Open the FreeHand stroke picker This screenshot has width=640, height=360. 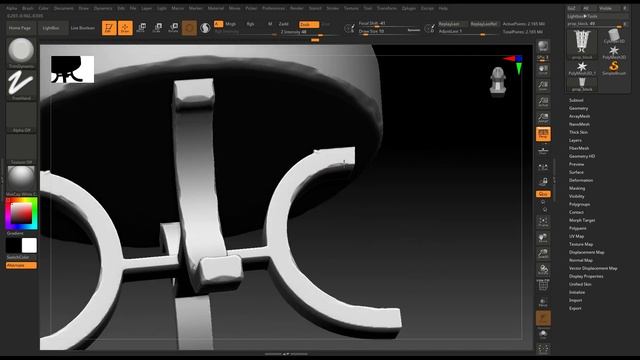tap(21, 85)
